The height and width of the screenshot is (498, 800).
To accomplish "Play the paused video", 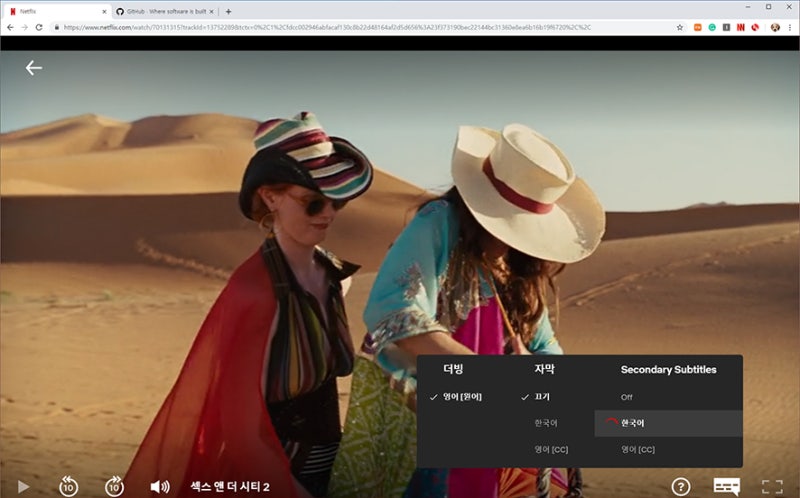I will tap(23, 486).
